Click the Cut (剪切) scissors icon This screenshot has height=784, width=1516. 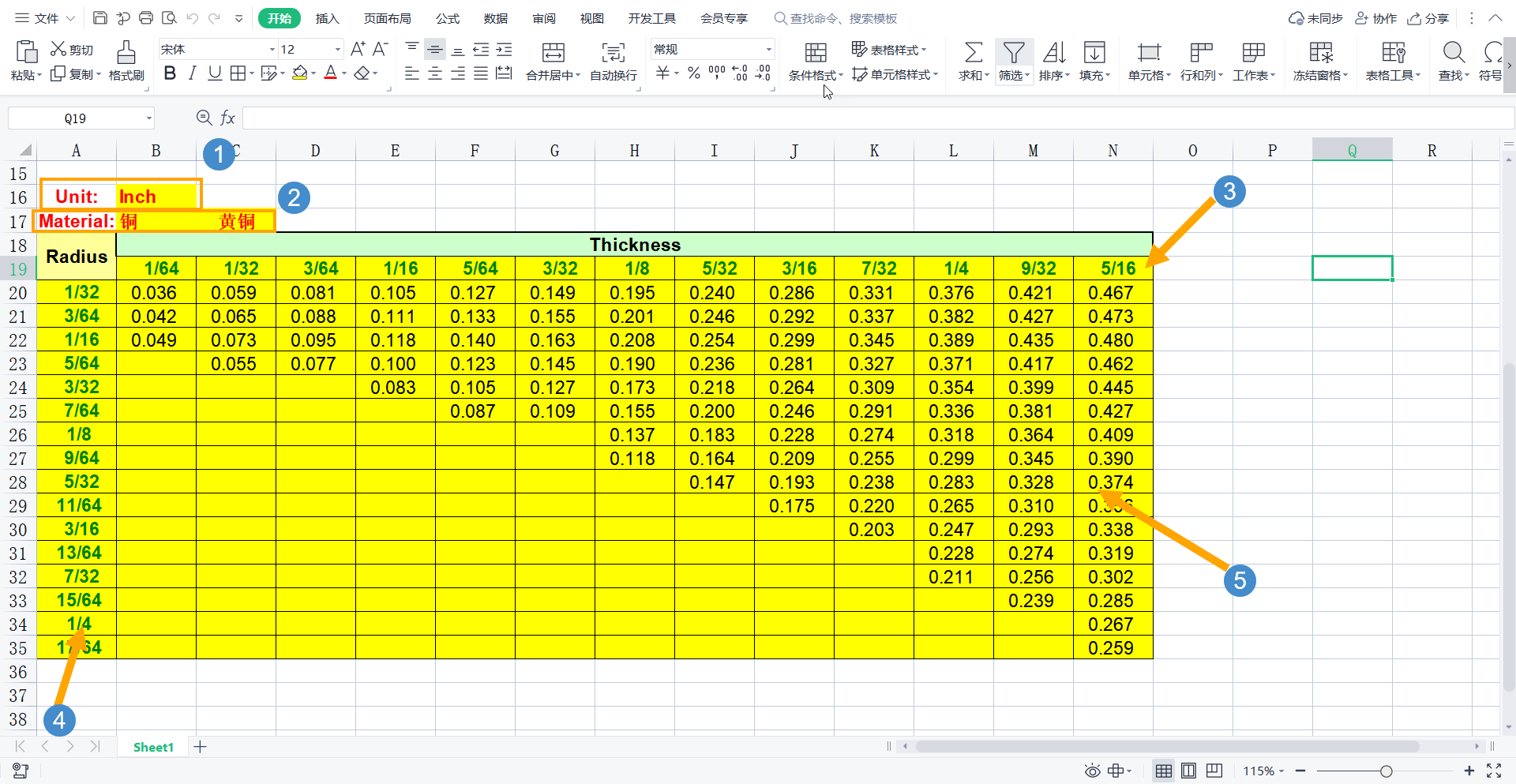(58, 49)
